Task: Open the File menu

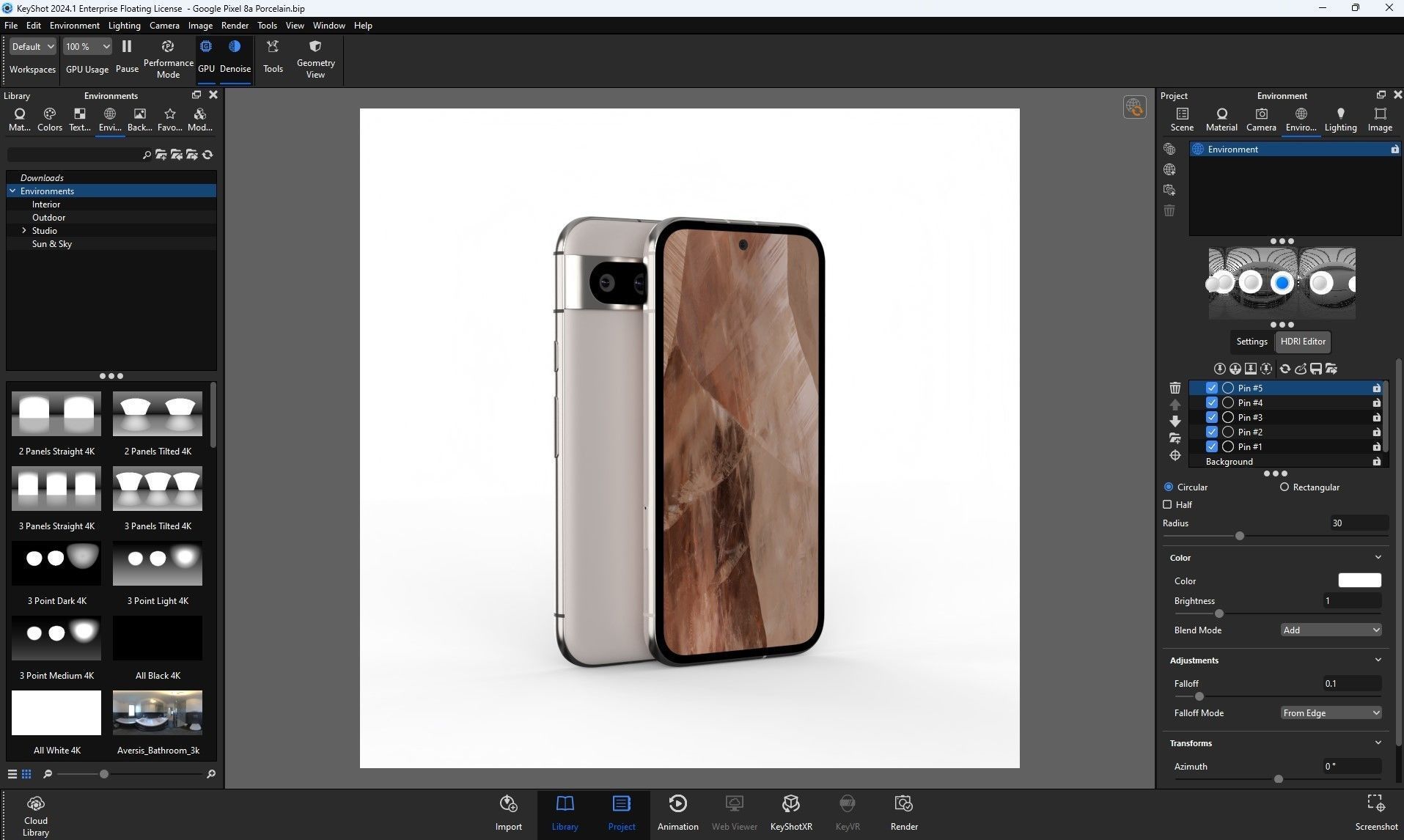Action: coord(11,25)
